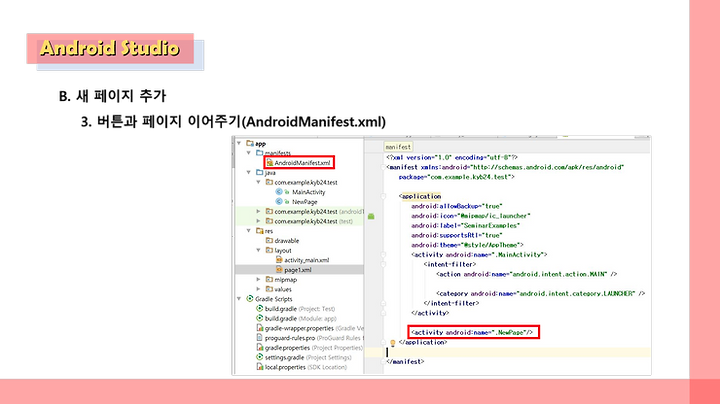
Task: Expand the mipmap folder arrow
Action: pyautogui.click(x=259, y=279)
